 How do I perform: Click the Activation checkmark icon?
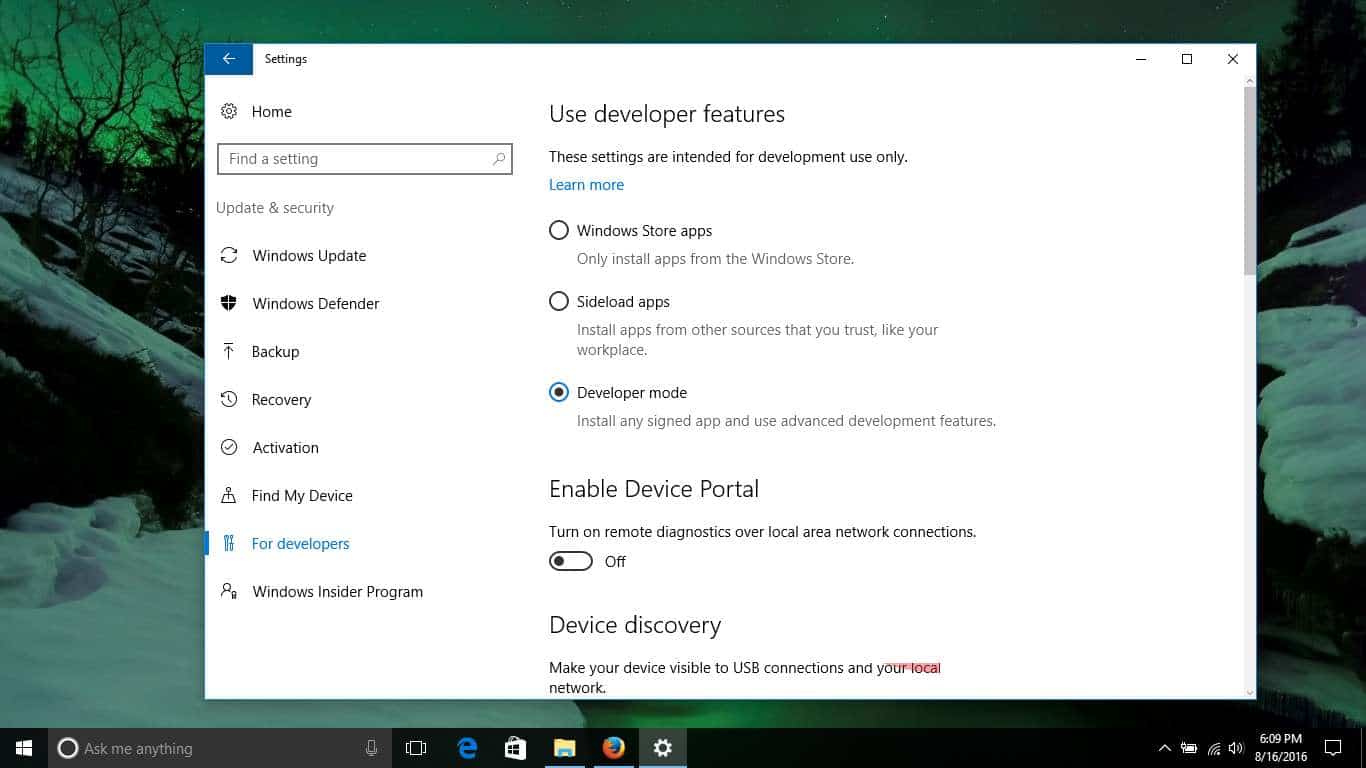pos(229,448)
